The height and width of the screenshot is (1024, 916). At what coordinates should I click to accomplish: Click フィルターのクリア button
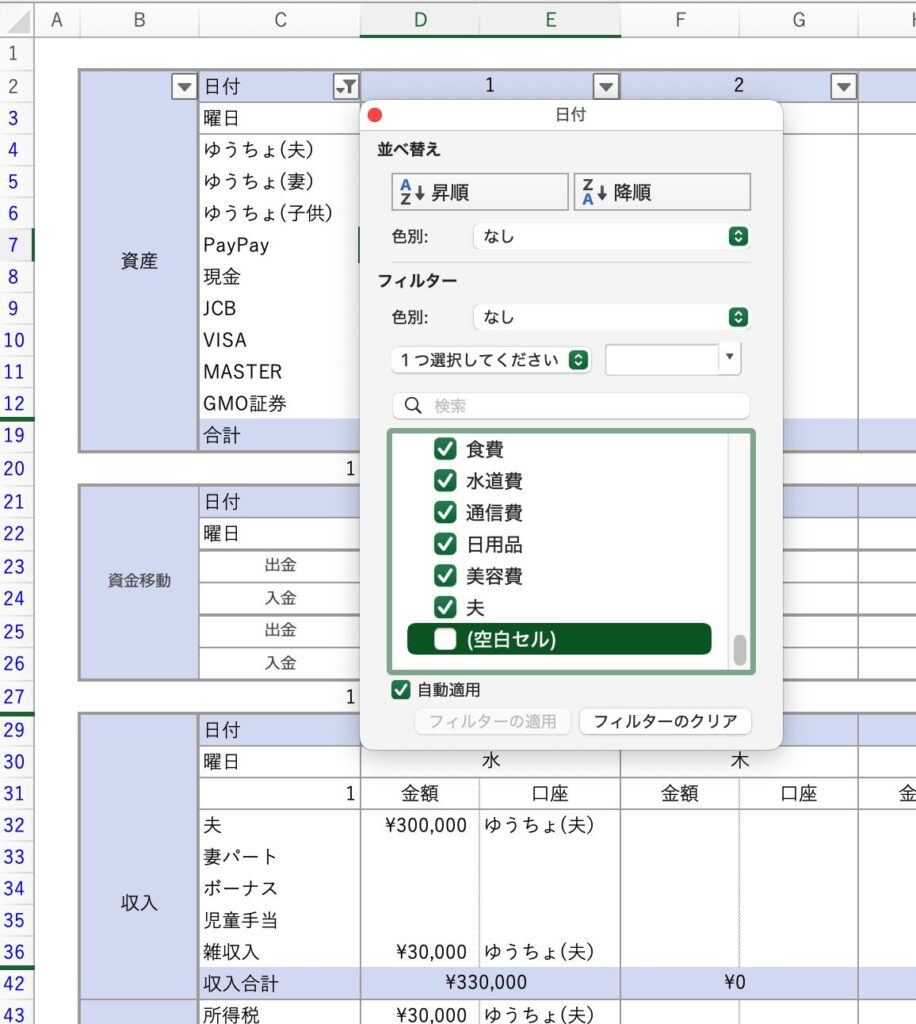click(x=665, y=721)
